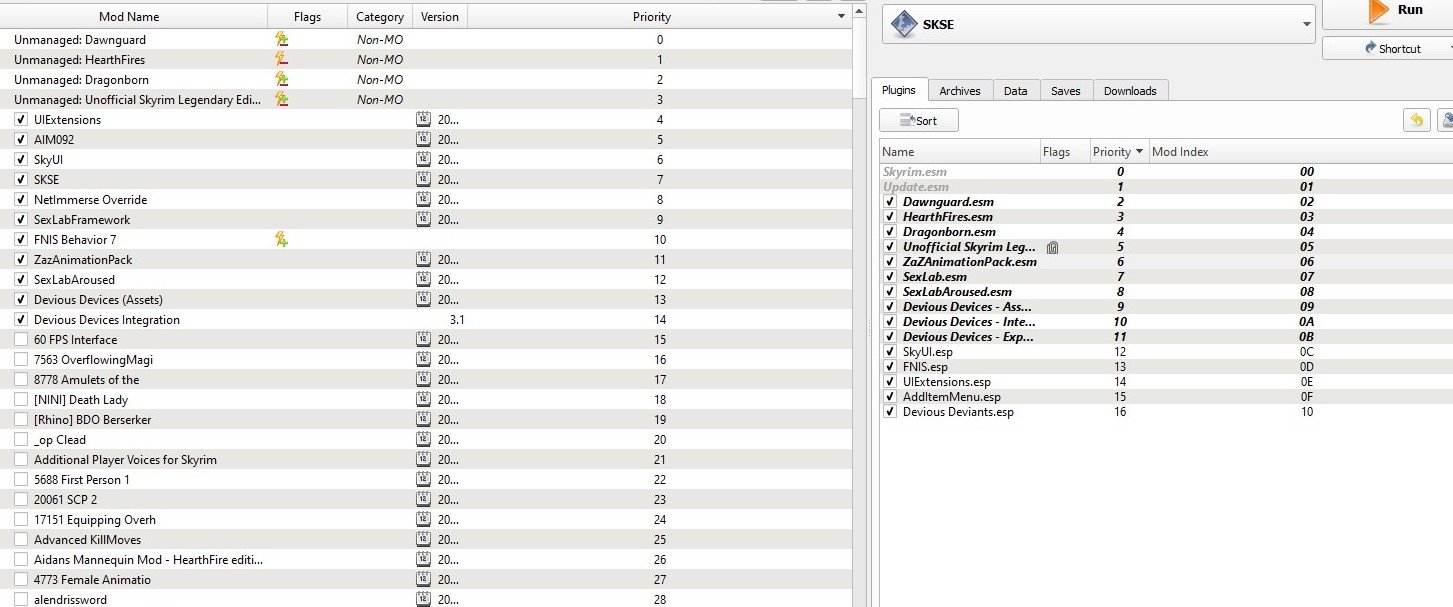Click the version calendar icon for 7563 OverflowingMagi
The image size is (1453, 607).
pyautogui.click(x=423, y=359)
